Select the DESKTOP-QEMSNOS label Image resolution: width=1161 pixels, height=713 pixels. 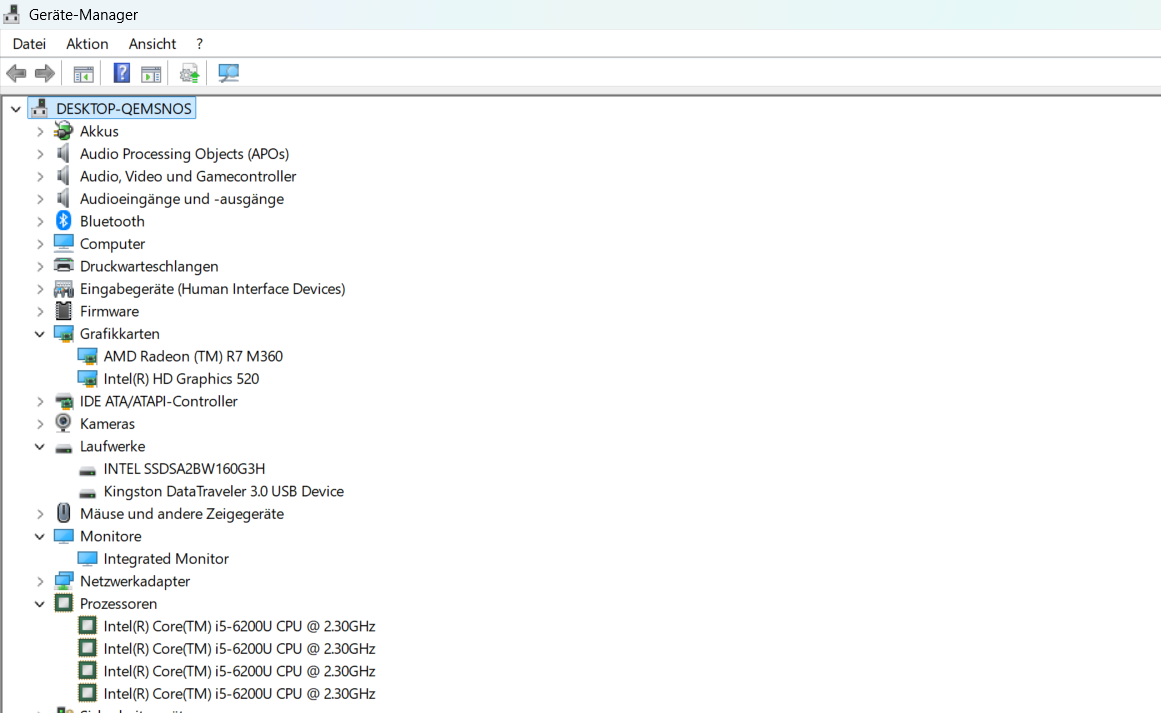pos(124,108)
